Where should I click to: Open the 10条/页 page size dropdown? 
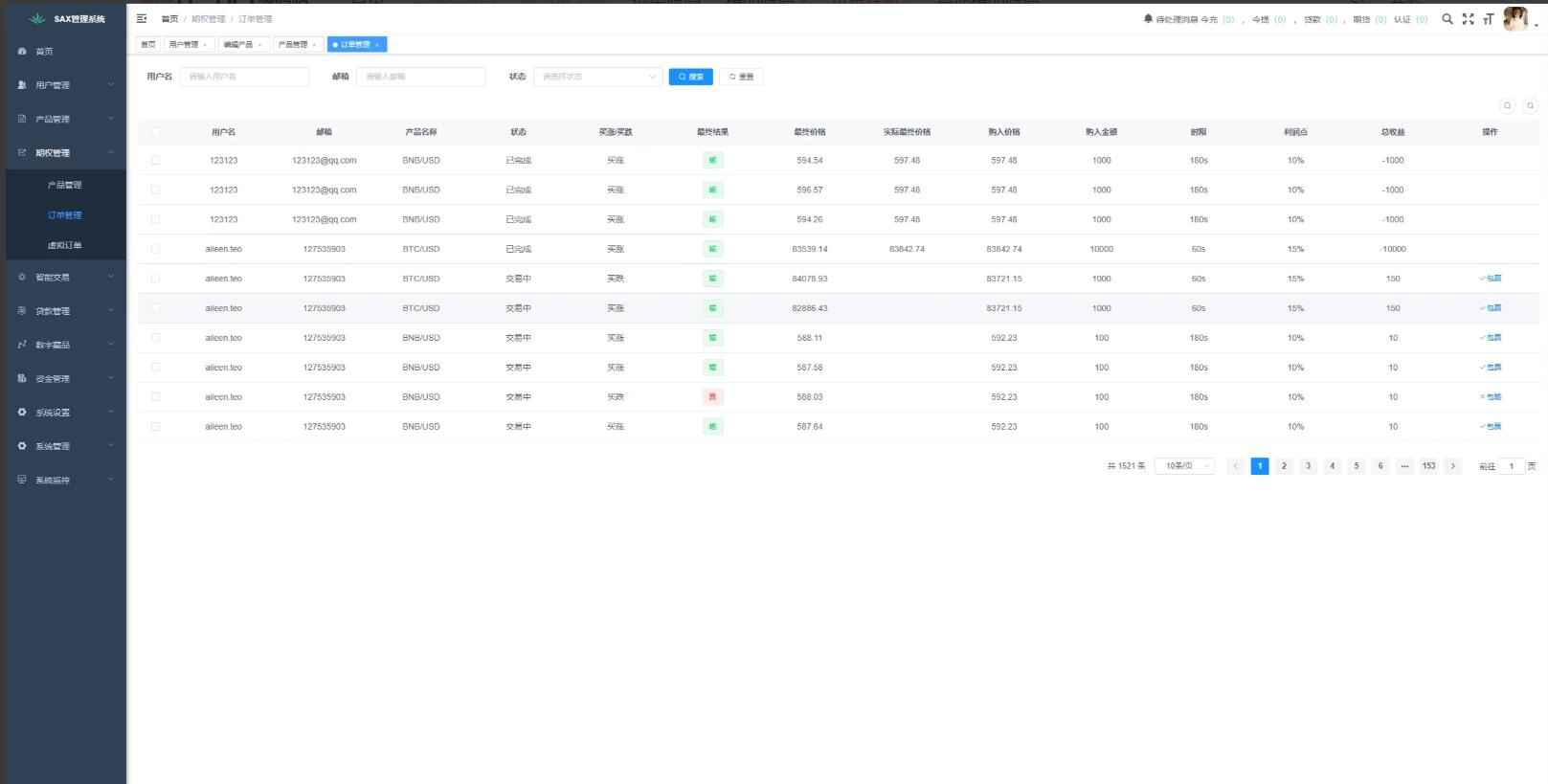(1184, 466)
